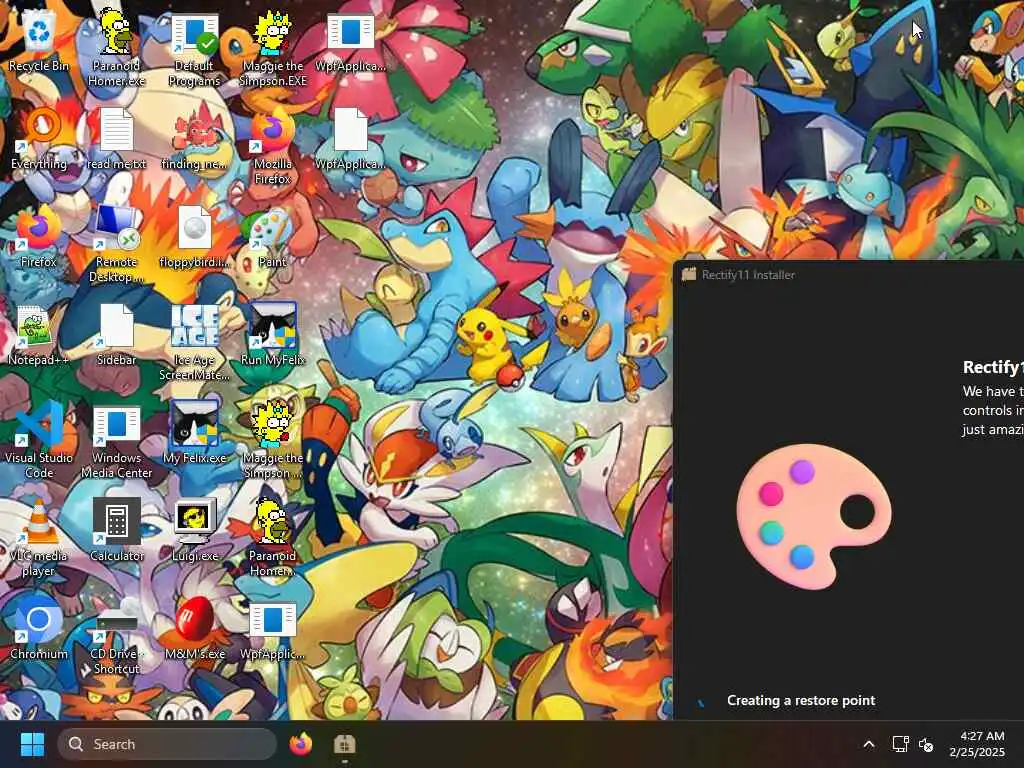Open VLC media player shortcut

pyautogui.click(x=39, y=539)
